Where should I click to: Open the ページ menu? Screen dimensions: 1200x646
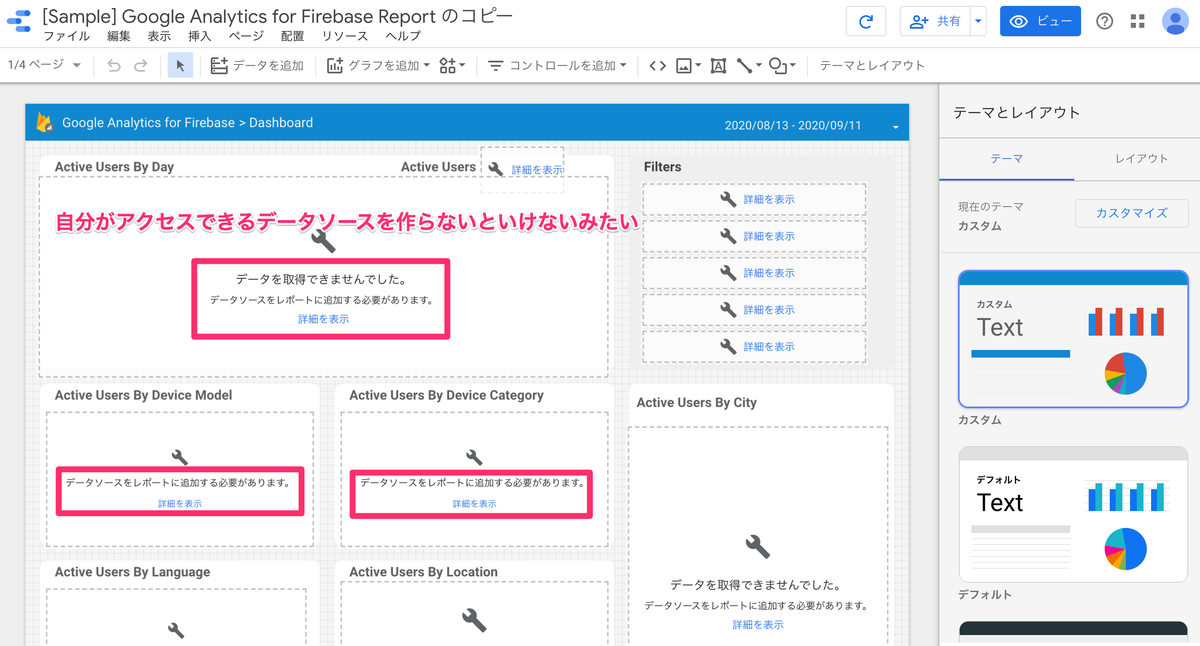[246, 36]
